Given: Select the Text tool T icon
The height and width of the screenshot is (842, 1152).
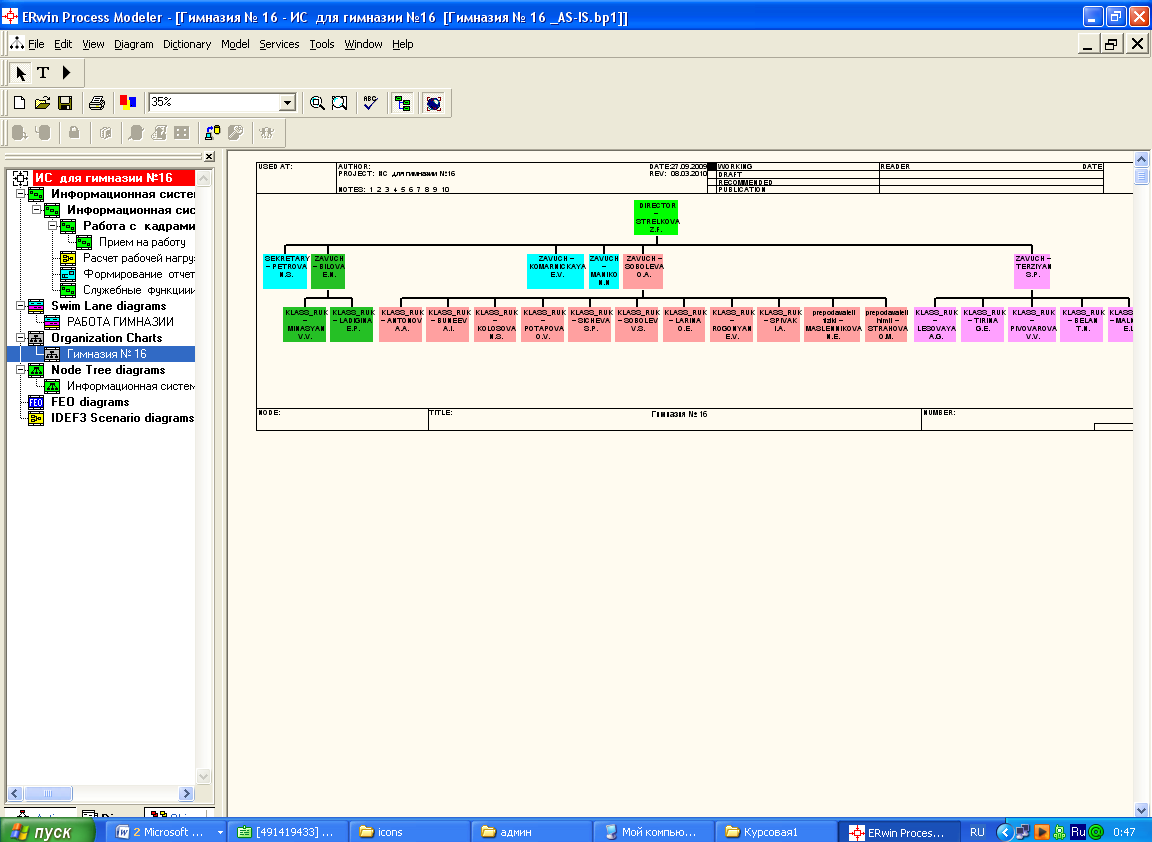Looking at the screenshot, I should tap(43, 73).
